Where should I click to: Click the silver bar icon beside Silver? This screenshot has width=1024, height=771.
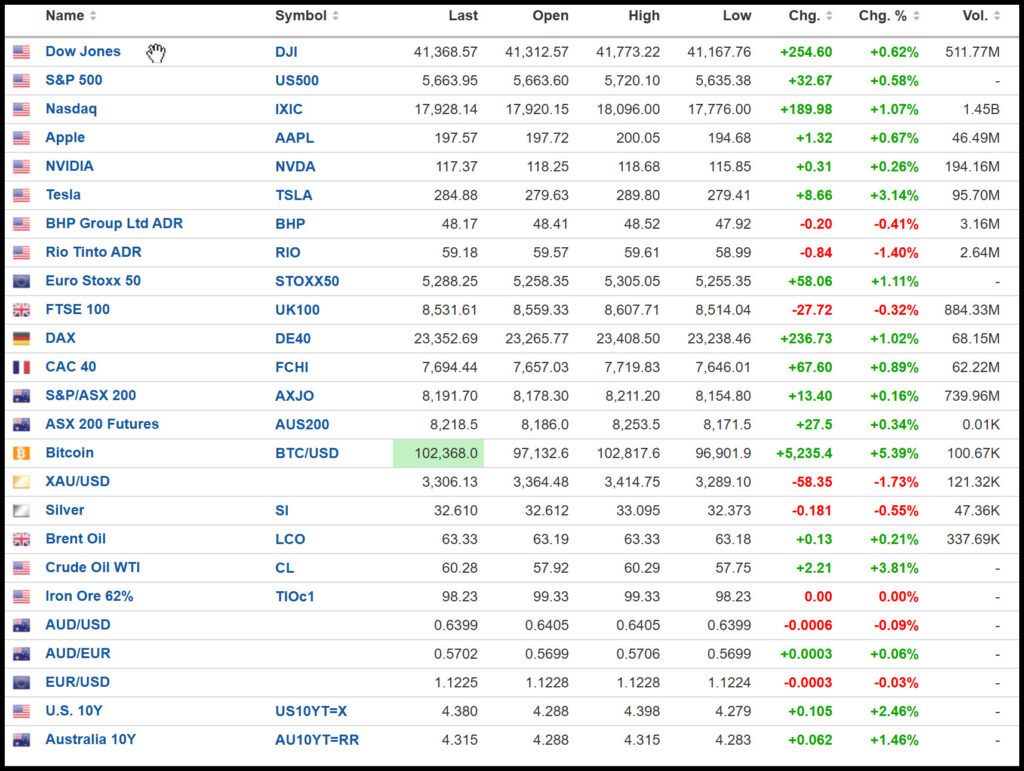tap(22, 511)
